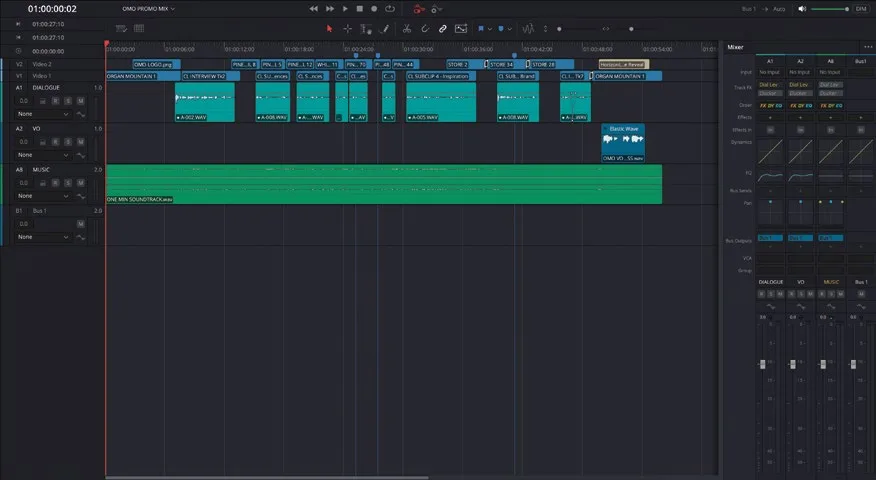Add effect with A1 Effects plus button
Image resolution: width=876 pixels, height=480 pixels.
(x=770, y=117)
